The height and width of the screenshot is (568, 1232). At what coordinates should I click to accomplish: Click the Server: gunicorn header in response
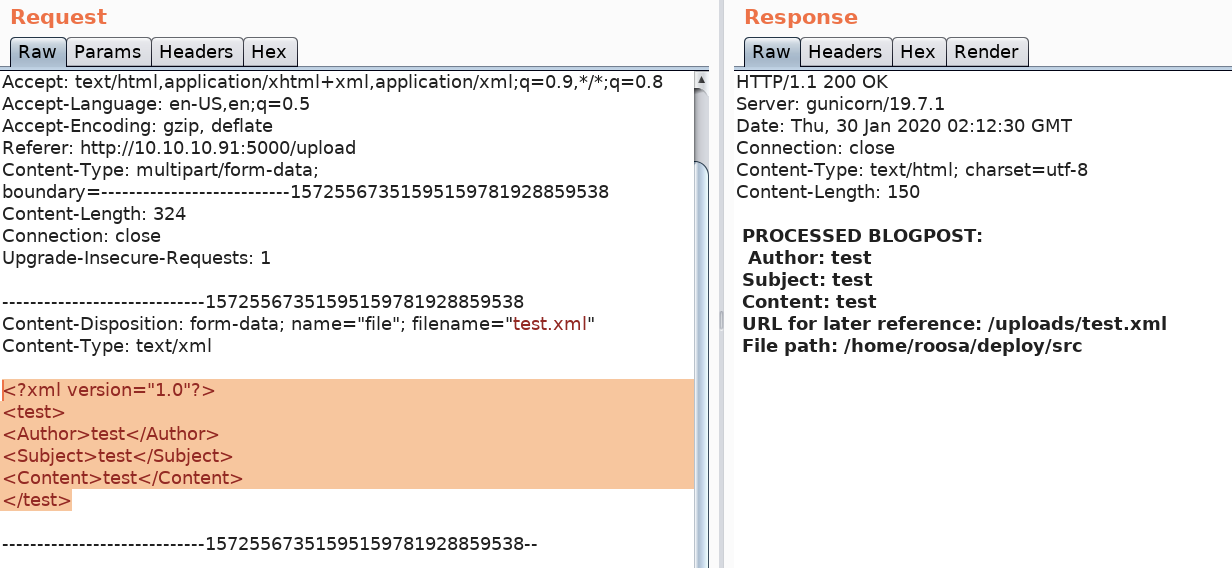point(840,104)
